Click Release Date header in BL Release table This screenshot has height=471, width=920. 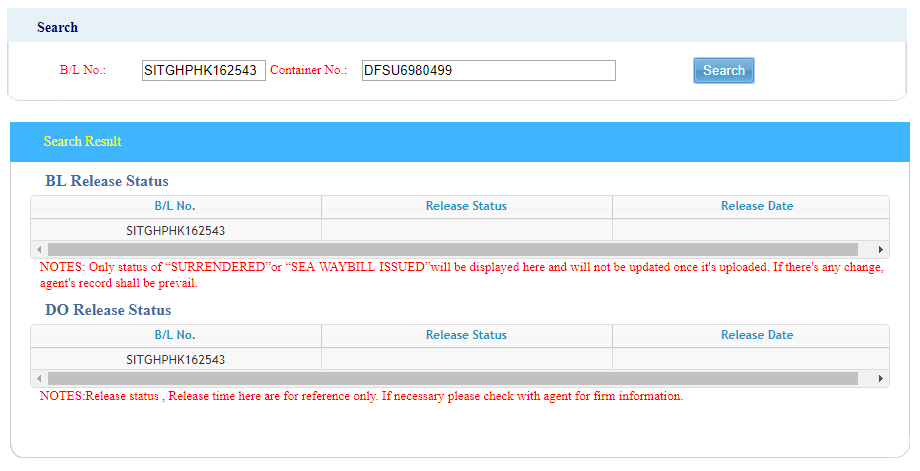(756, 206)
